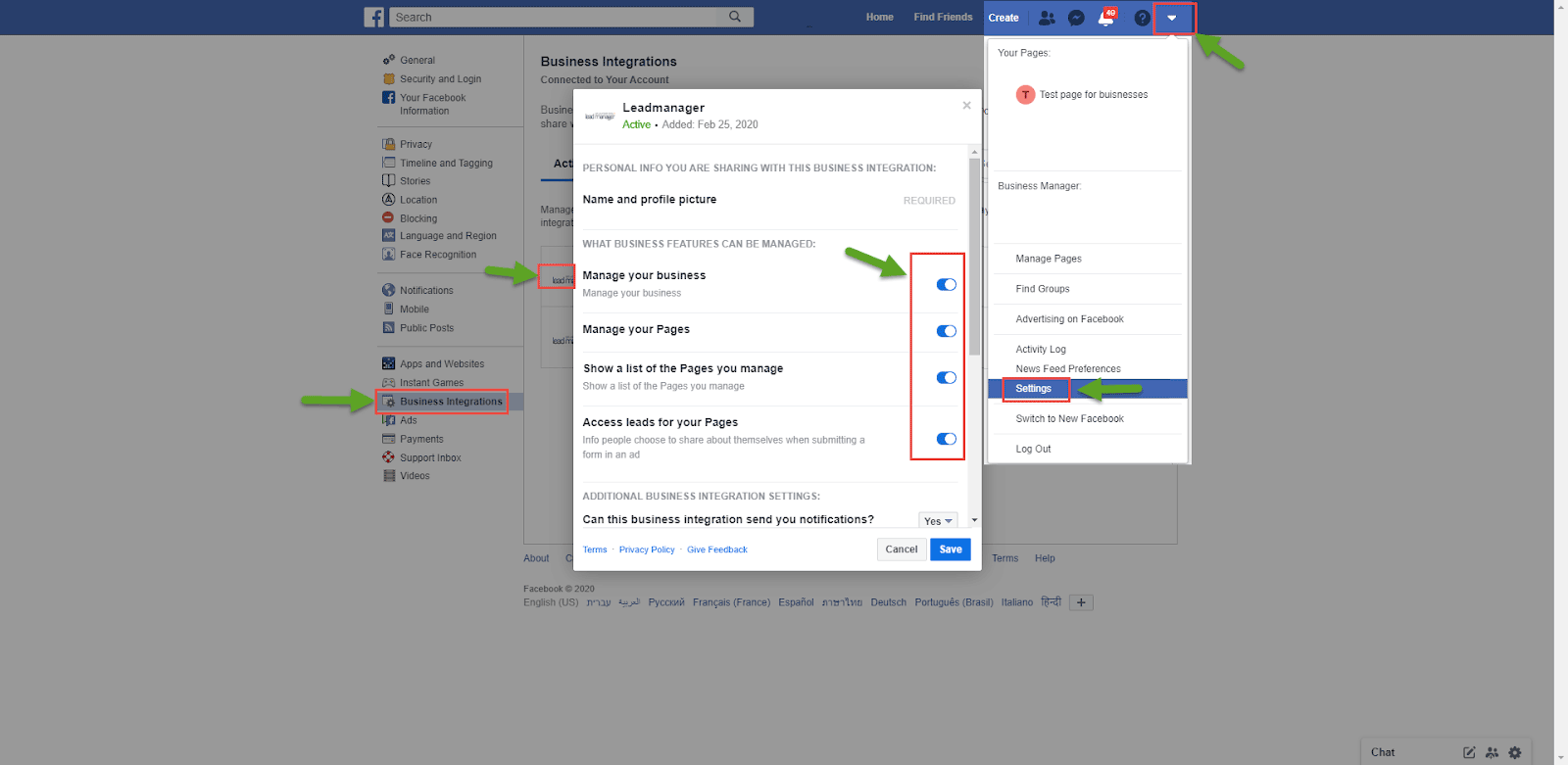Click the Face Recognition icon
The height and width of the screenshot is (765, 1568).
(388, 254)
